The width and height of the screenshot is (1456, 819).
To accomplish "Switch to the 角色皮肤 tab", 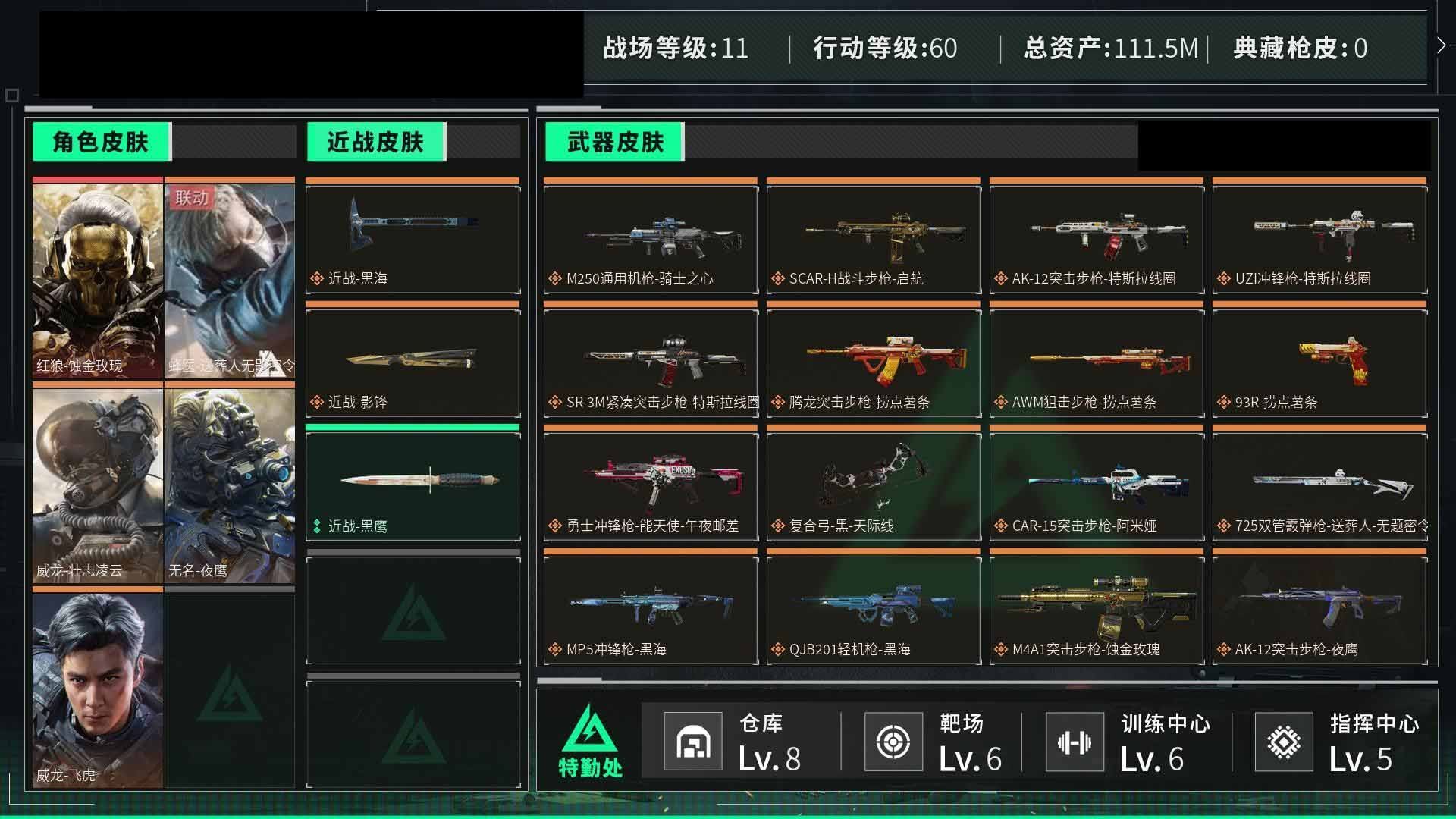I will (101, 142).
